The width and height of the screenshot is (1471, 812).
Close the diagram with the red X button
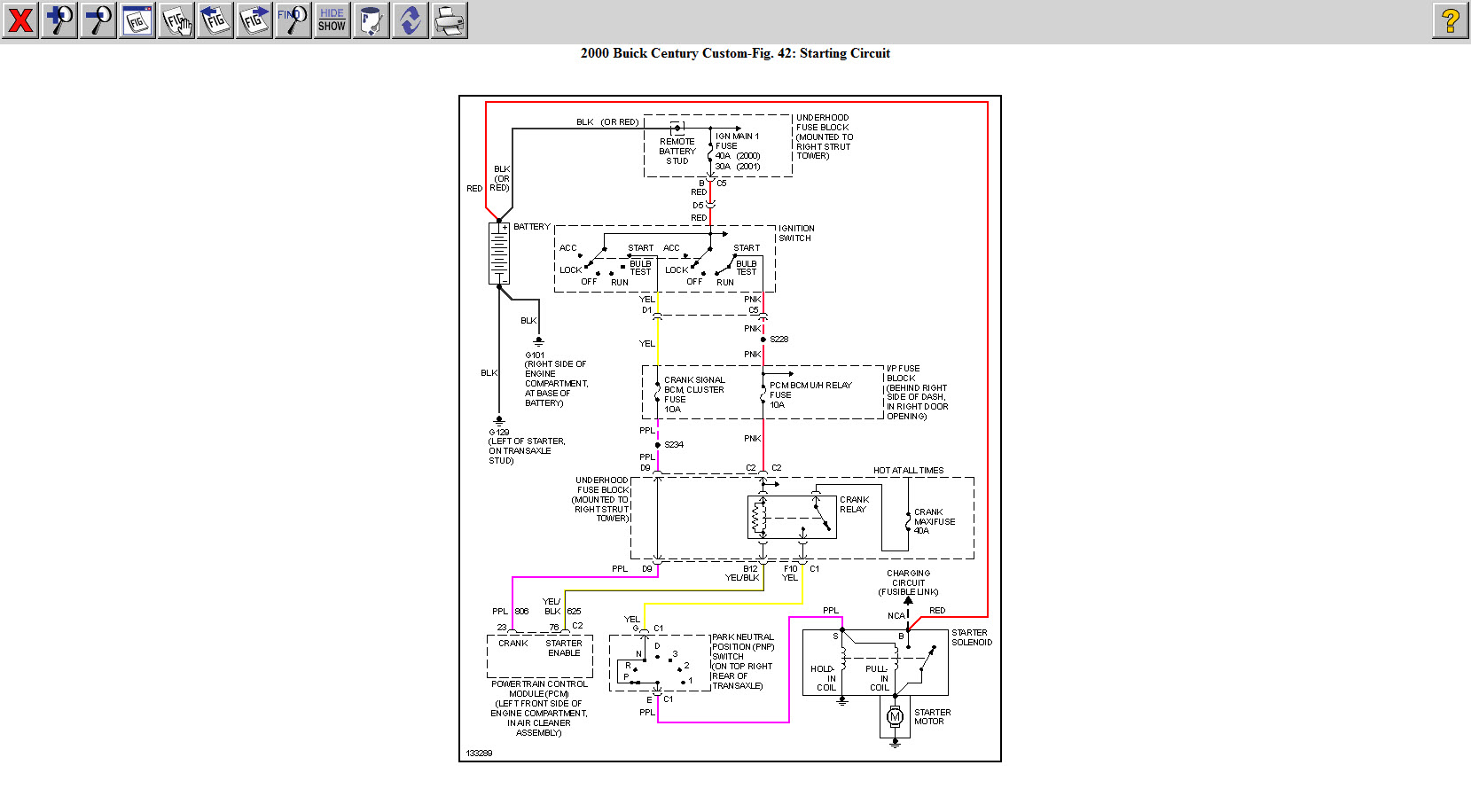(20, 20)
